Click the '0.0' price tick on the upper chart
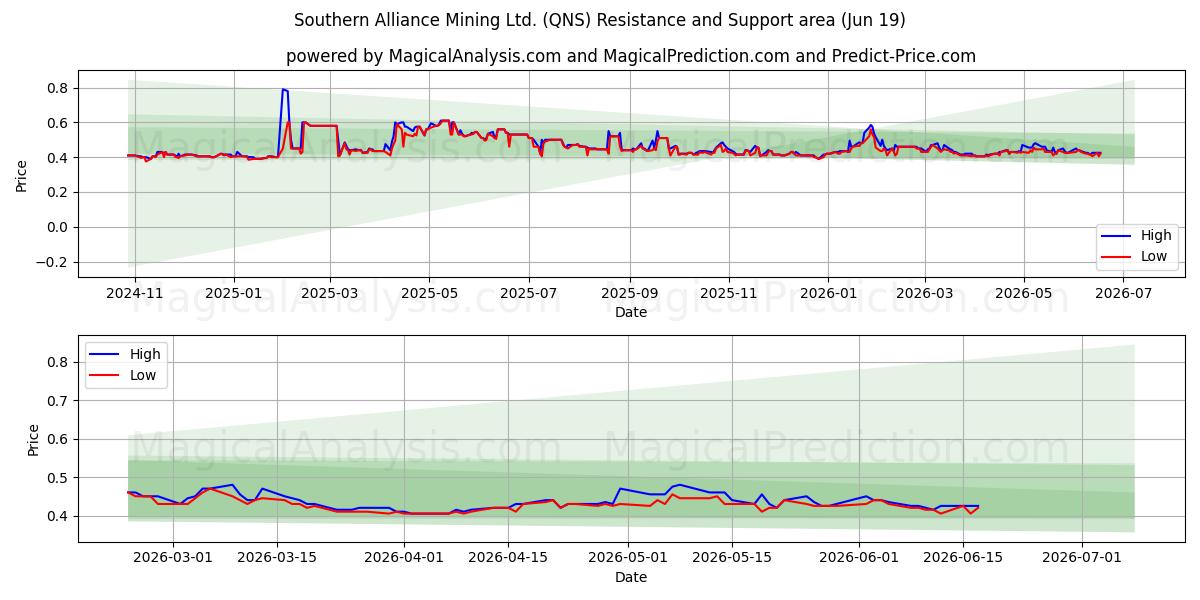Image resolution: width=1200 pixels, height=600 pixels. [58, 227]
